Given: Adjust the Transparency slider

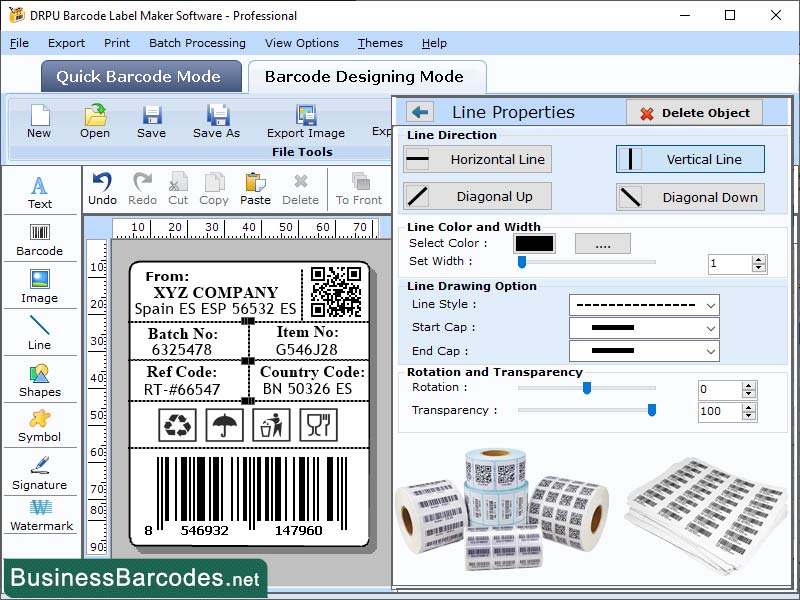Looking at the screenshot, I should tap(652, 410).
